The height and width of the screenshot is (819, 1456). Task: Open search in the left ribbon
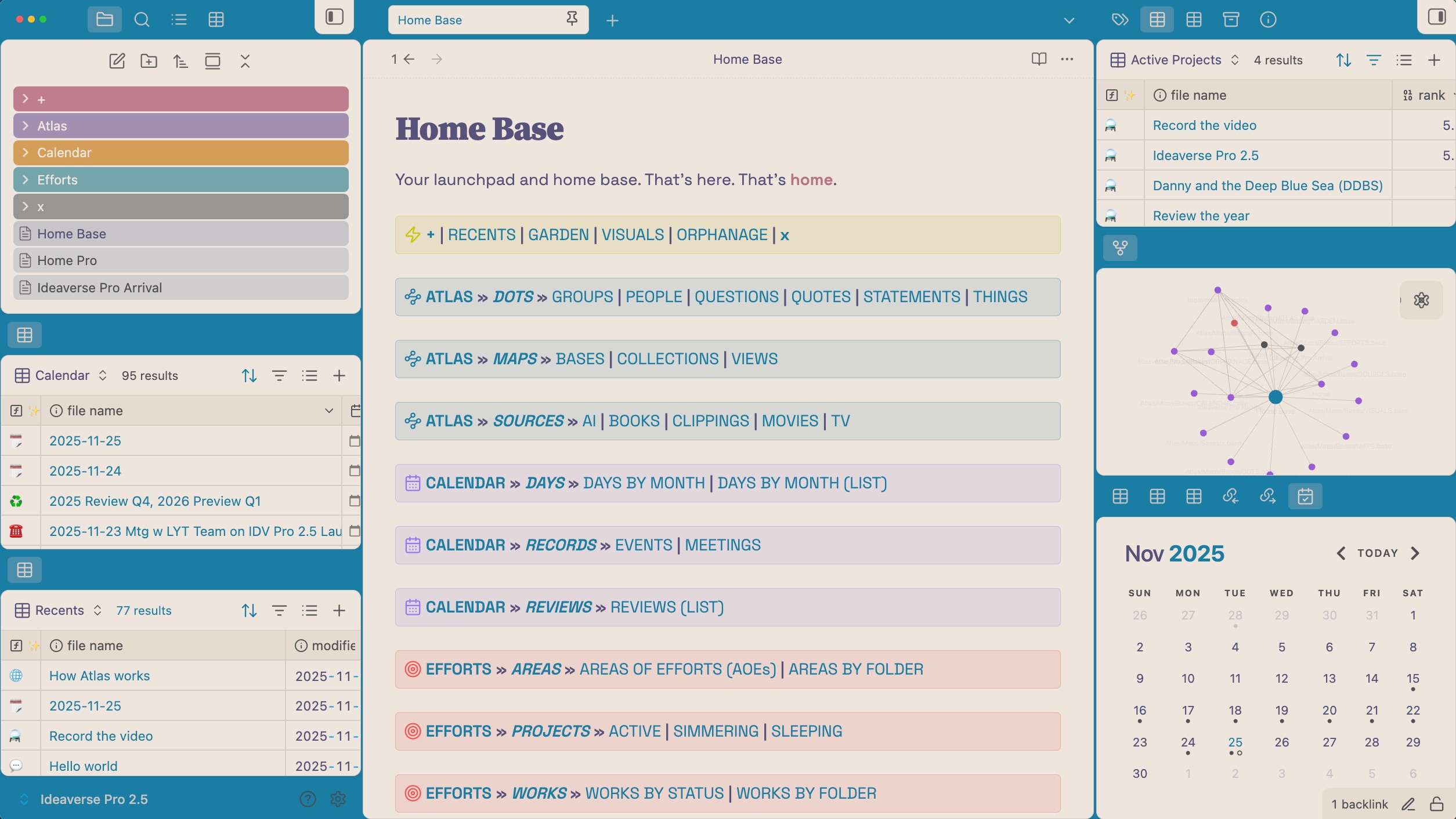click(142, 20)
